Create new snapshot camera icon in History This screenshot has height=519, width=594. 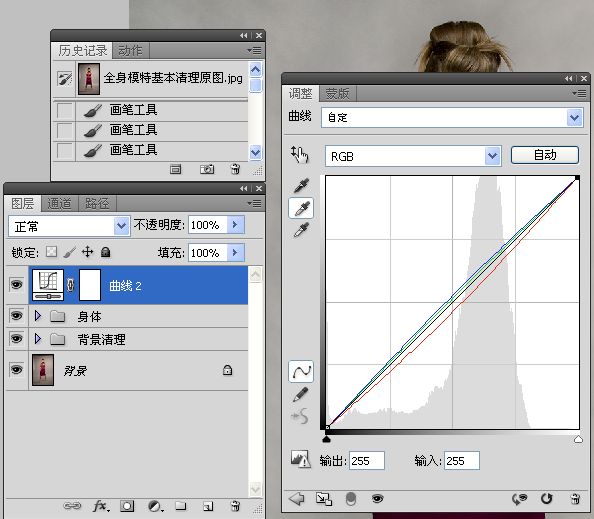[x=207, y=169]
